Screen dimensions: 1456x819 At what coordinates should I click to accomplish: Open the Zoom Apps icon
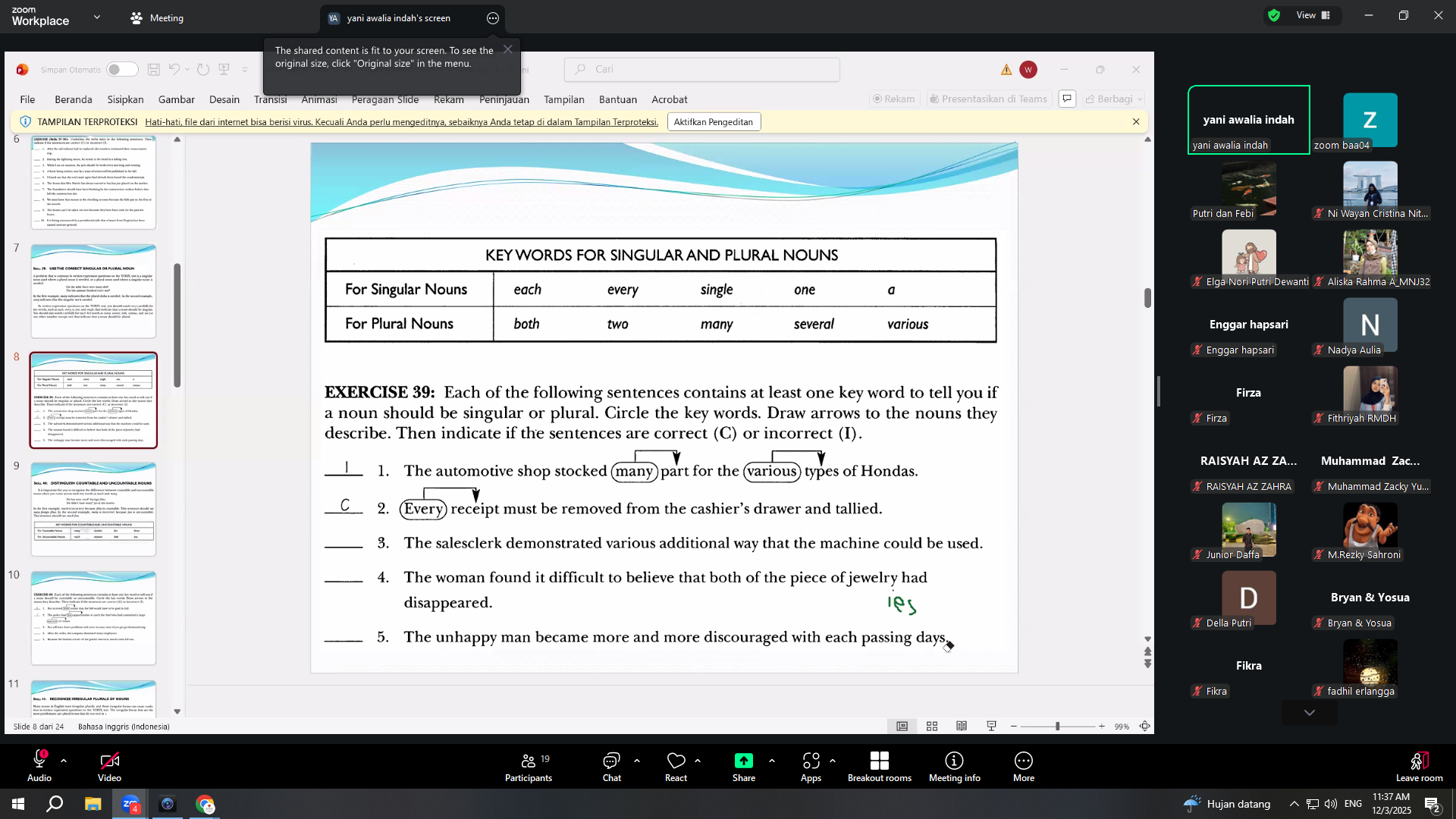(x=811, y=760)
